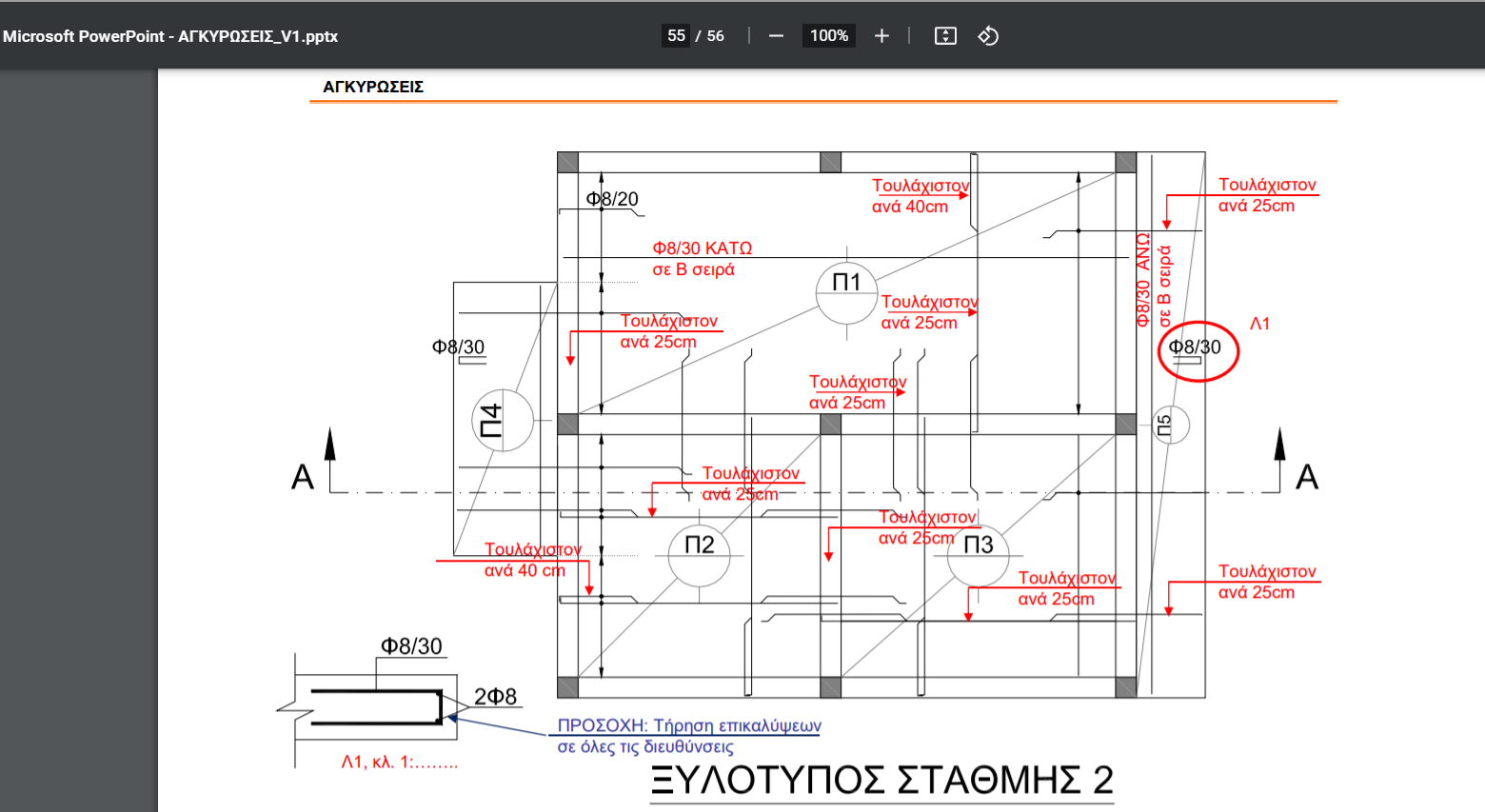Rotate the document counterclockwise
Image resolution: width=1485 pixels, height=812 pixels.
tap(988, 36)
